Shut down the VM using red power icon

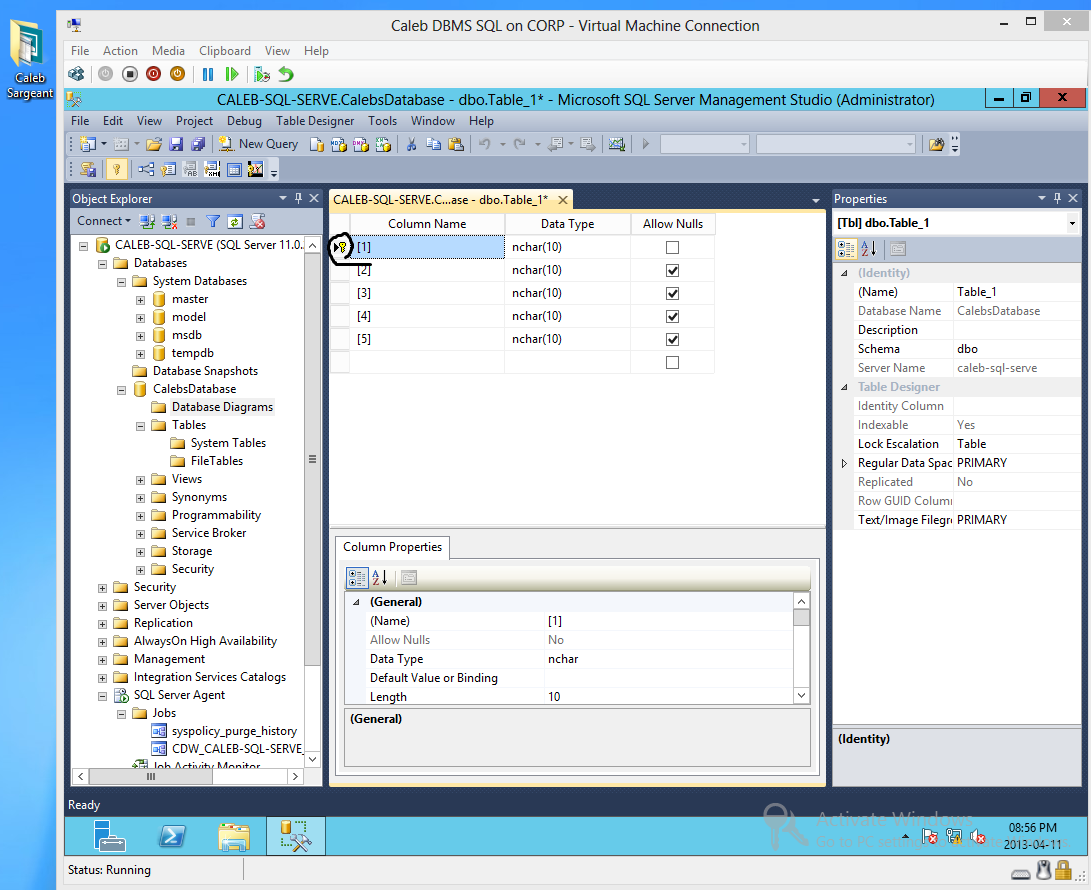pos(154,74)
